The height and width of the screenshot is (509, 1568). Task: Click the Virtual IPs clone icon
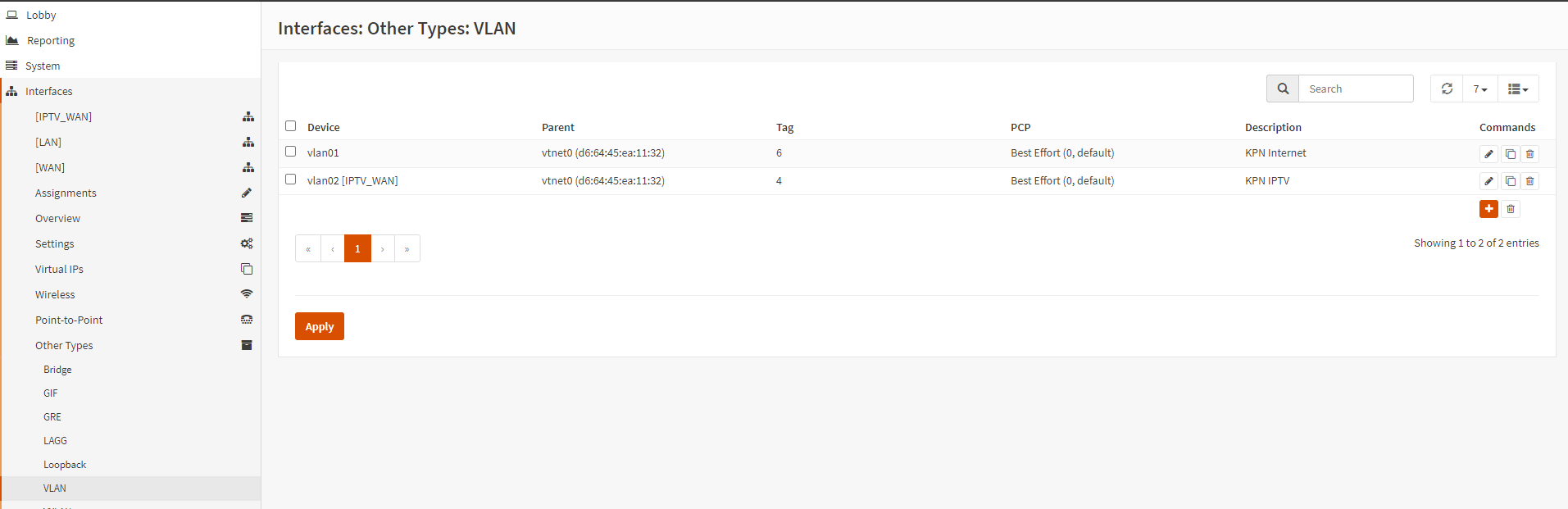click(247, 269)
